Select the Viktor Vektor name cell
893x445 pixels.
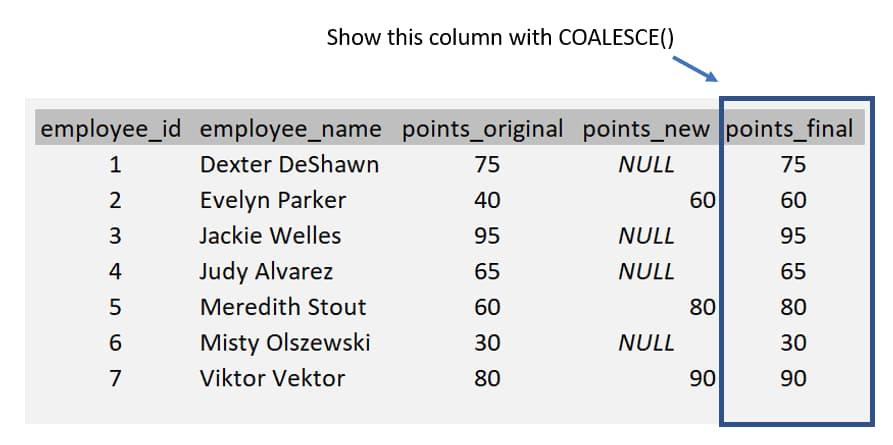[x=272, y=378]
